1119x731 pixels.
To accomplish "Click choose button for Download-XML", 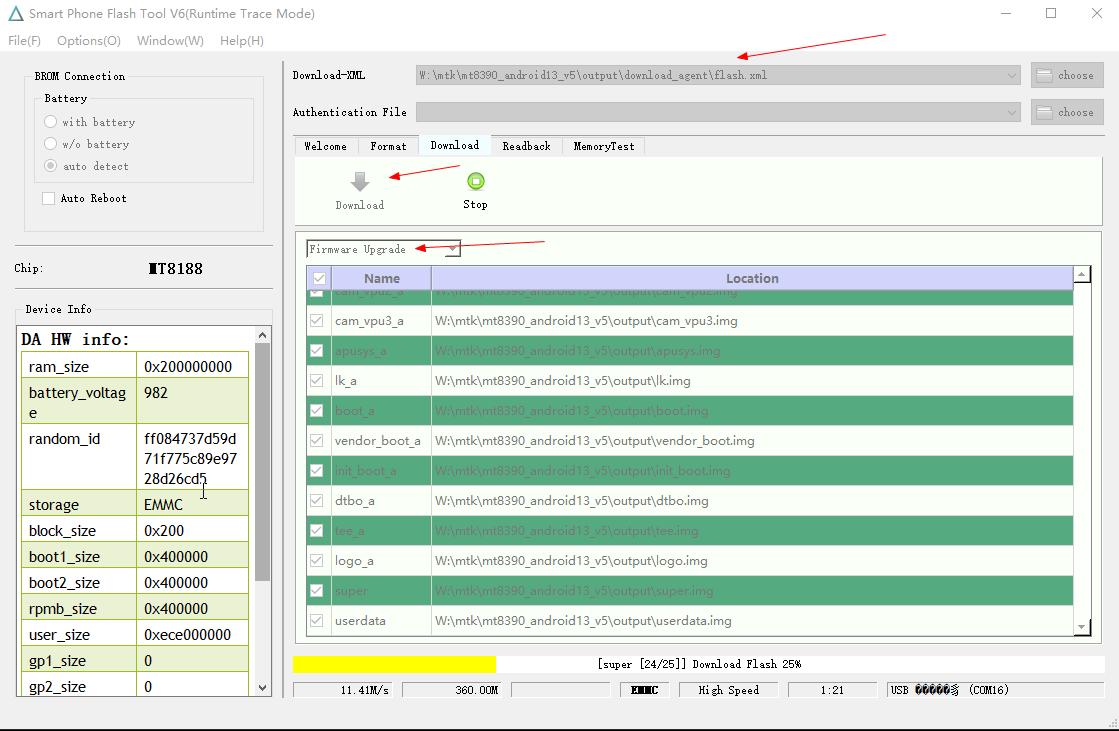I will click(1067, 75).
